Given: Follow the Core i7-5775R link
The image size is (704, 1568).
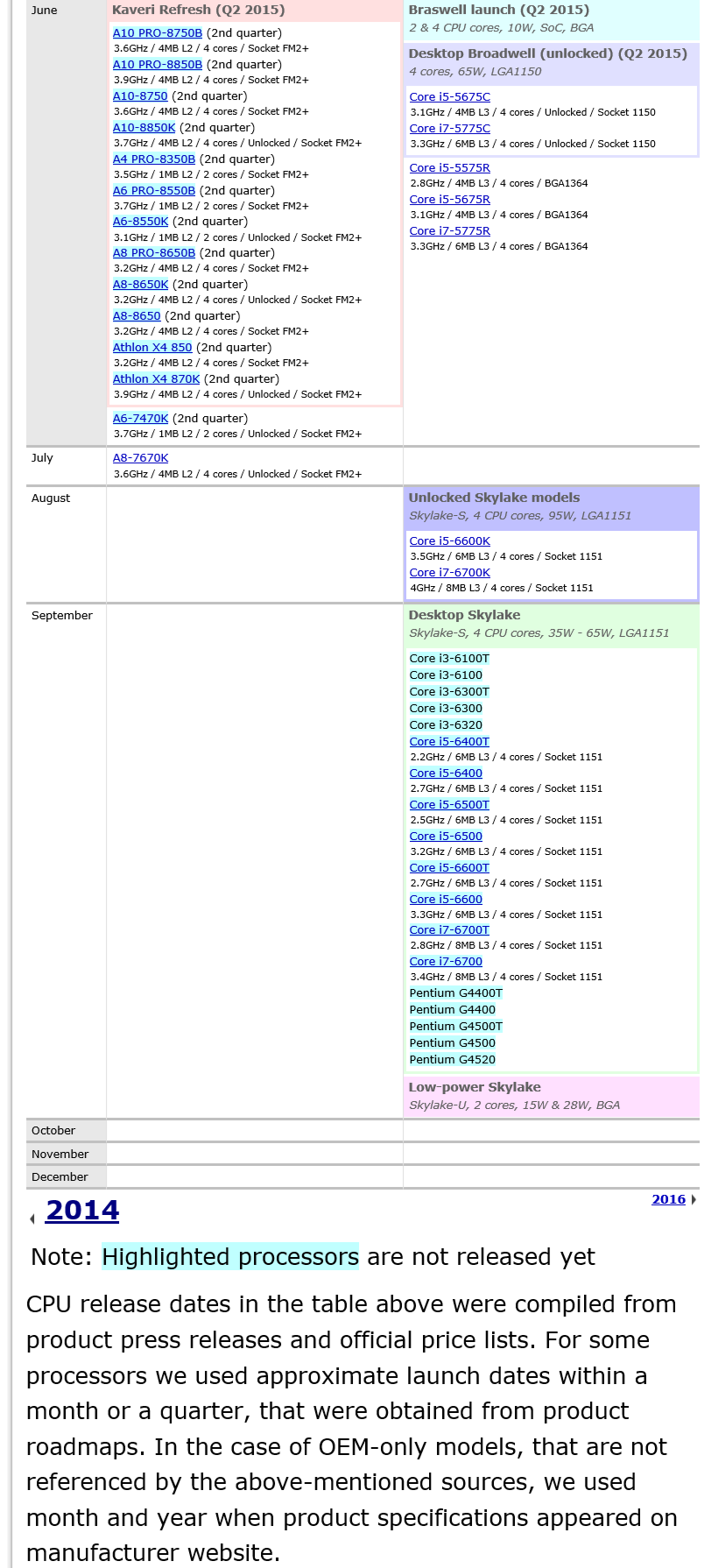Looking at the screenshot, I should [x=450, y=231].
